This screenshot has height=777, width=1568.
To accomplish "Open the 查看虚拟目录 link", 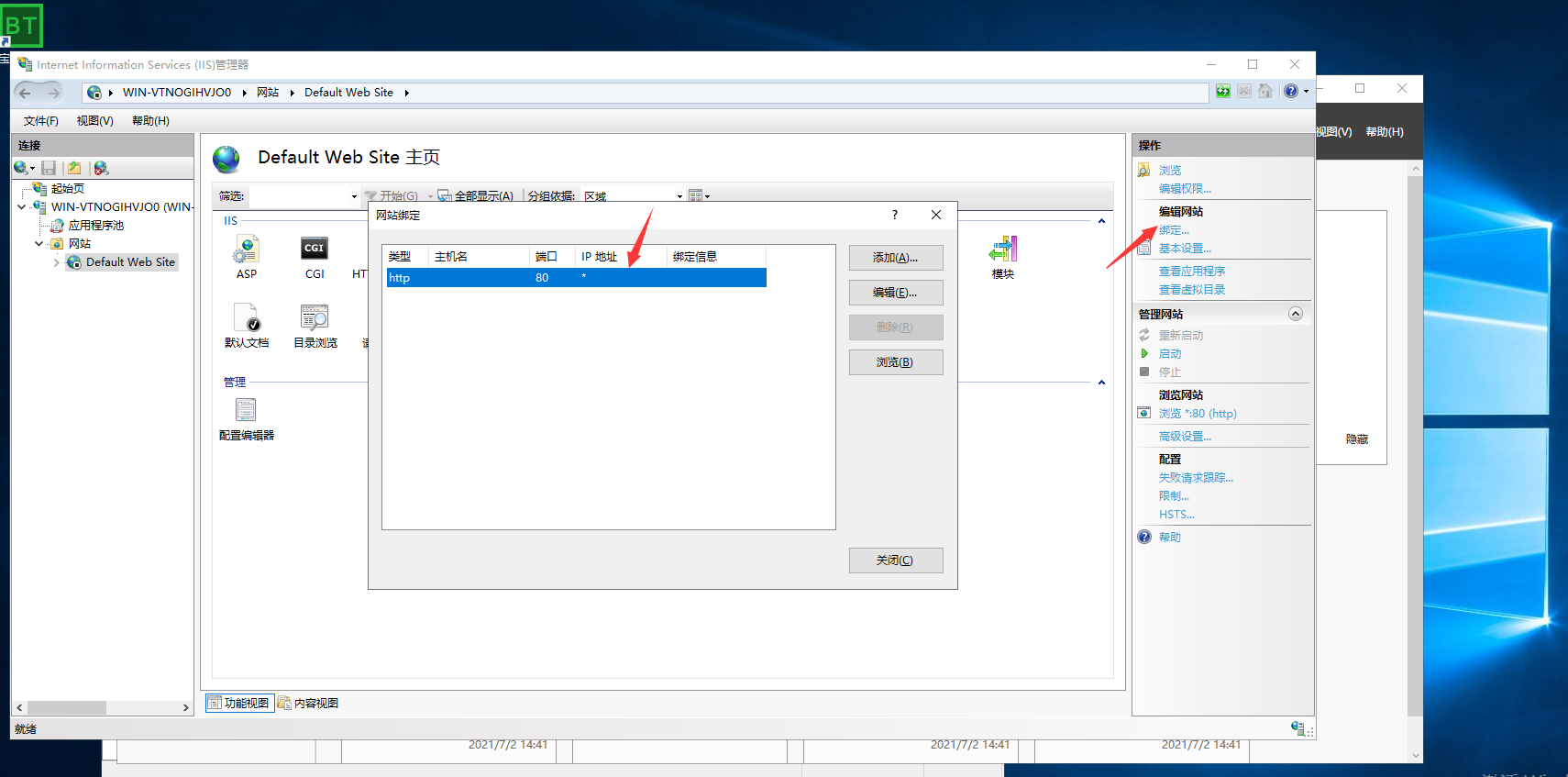I will [x=1192, y=290].
